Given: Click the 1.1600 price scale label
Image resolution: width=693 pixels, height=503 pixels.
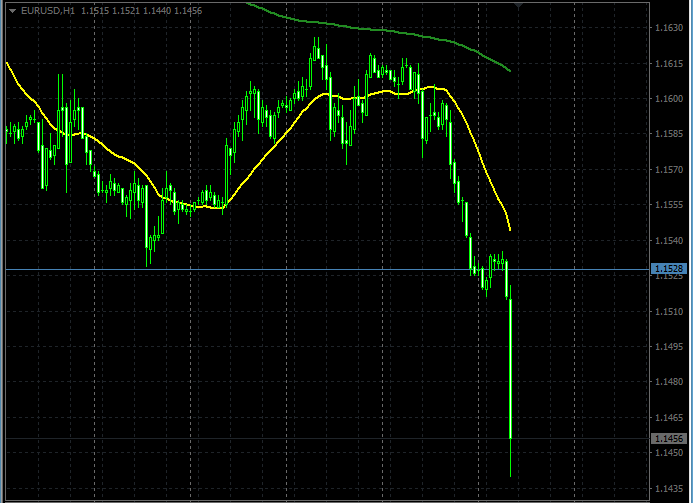Looking at the screenshot, I should point(669,99).
